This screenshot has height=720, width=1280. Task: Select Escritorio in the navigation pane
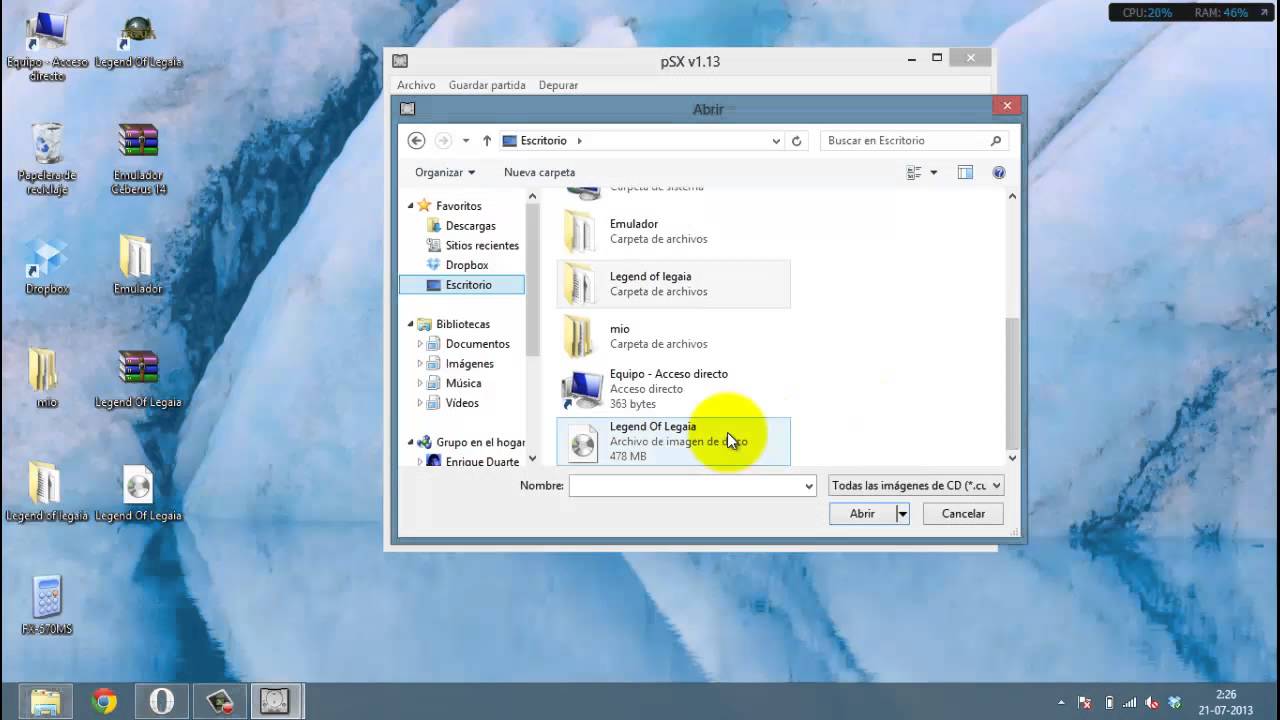click(x=462, y=285)
